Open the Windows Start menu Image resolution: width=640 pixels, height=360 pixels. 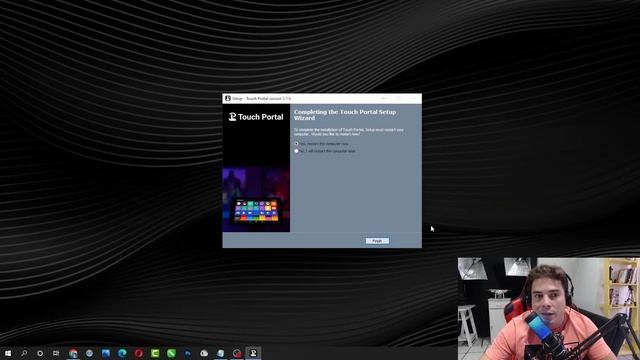(8, 353)
